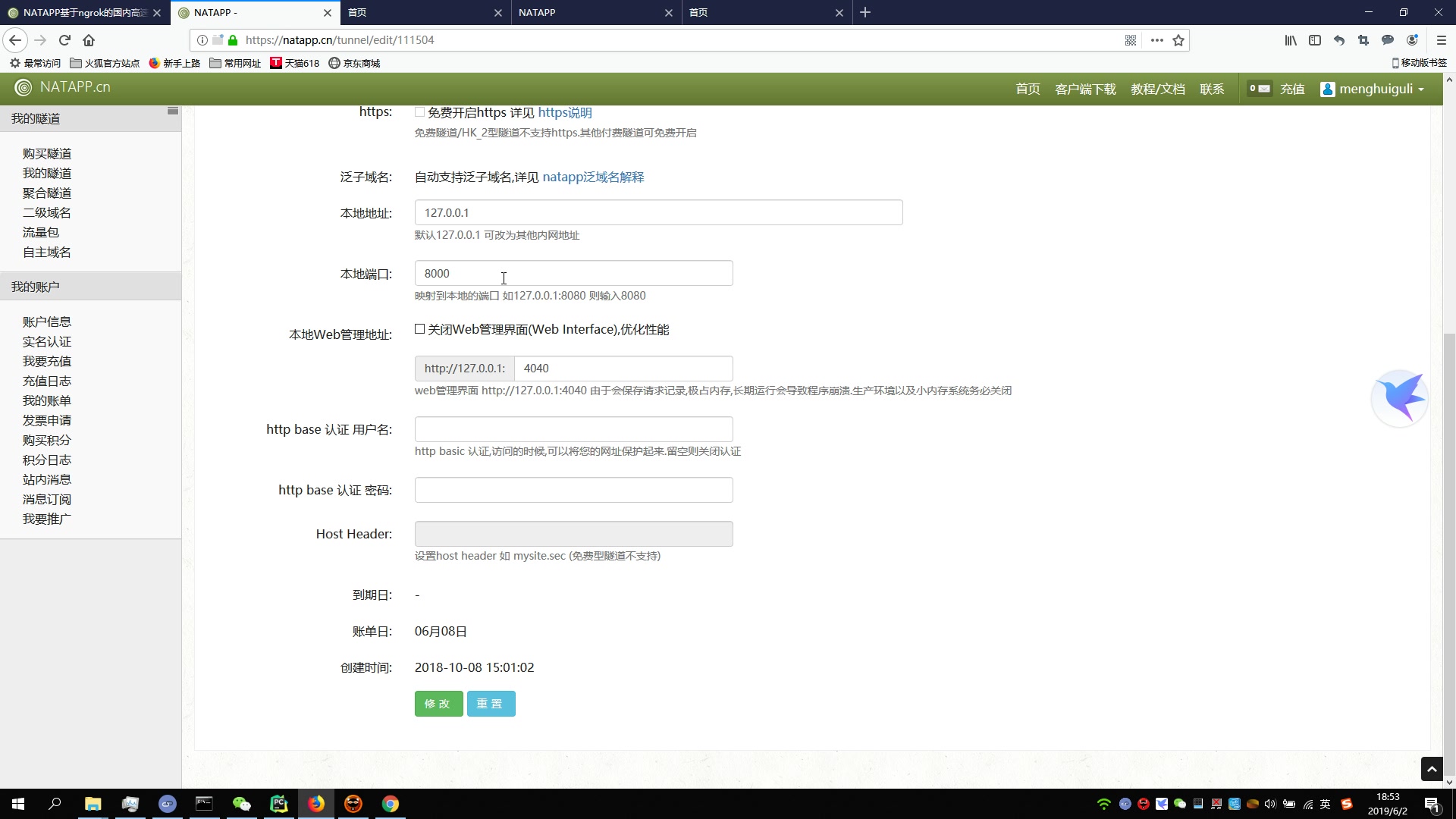Viewport: 1456px width, 819px height.
Task: Check the close Web Interface option
Action: tap(419, 329)
